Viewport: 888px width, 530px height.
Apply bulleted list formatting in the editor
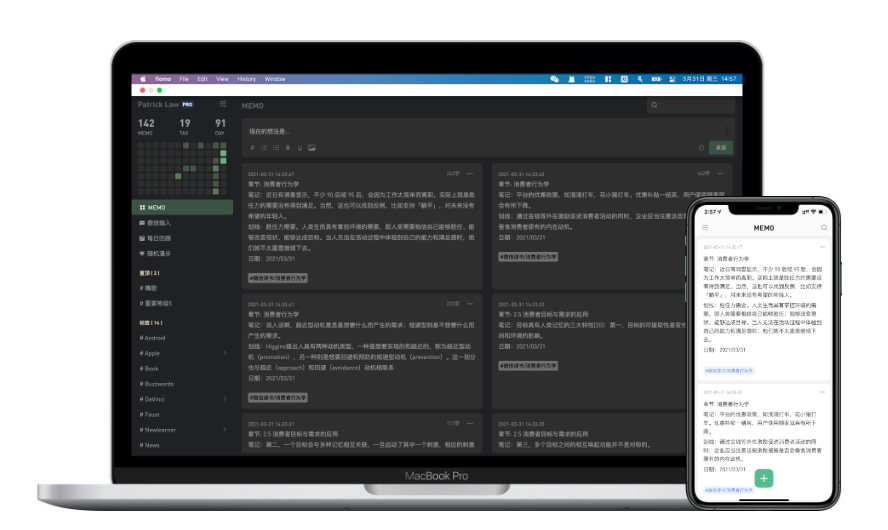[x=264, y=148]
